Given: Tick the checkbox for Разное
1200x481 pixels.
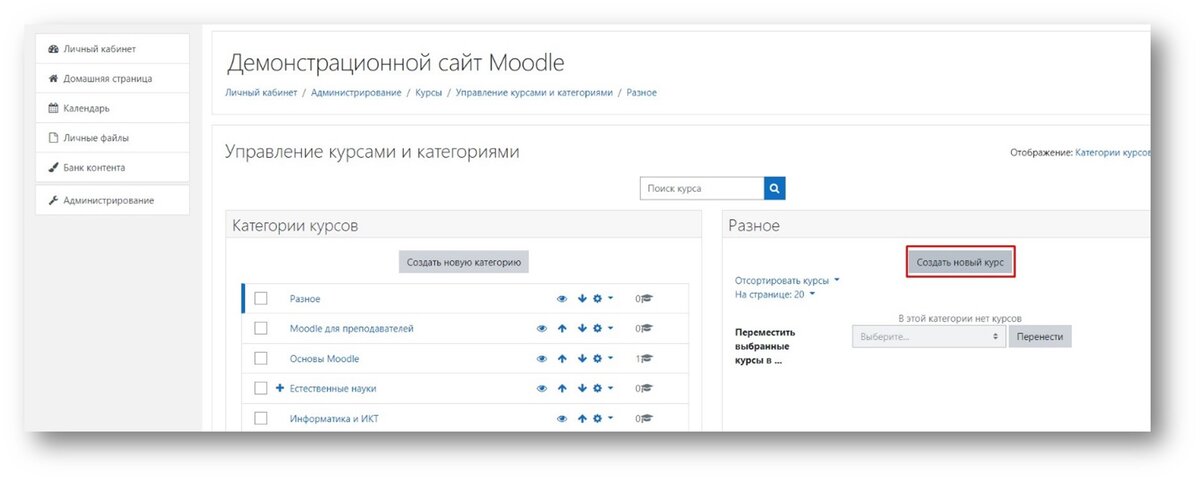Looking at the screenshot, I should click(261, 298).
